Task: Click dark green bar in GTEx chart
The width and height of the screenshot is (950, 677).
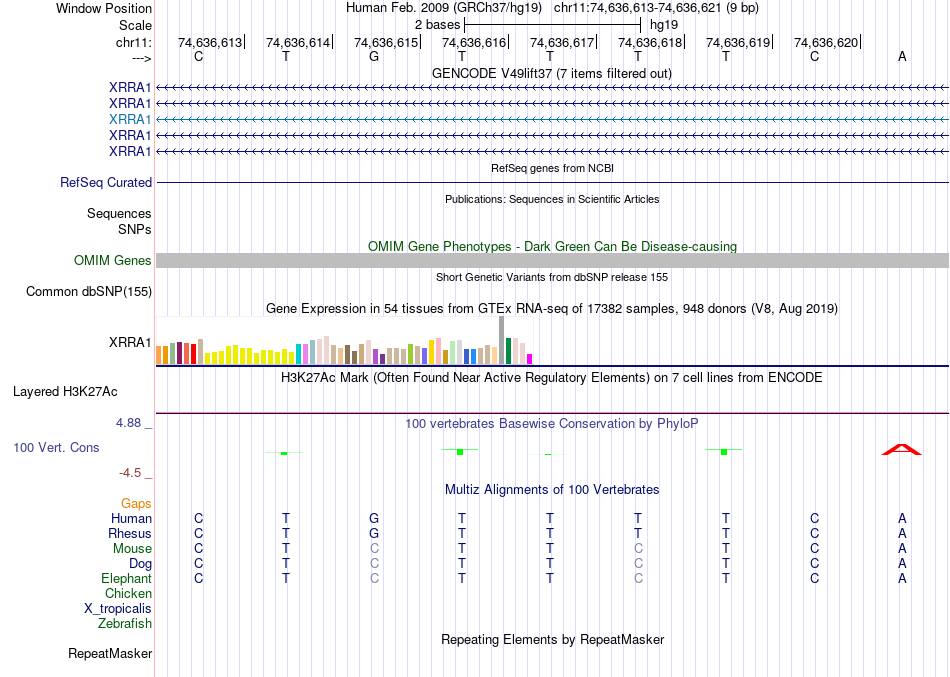Action: pos(508,351)
